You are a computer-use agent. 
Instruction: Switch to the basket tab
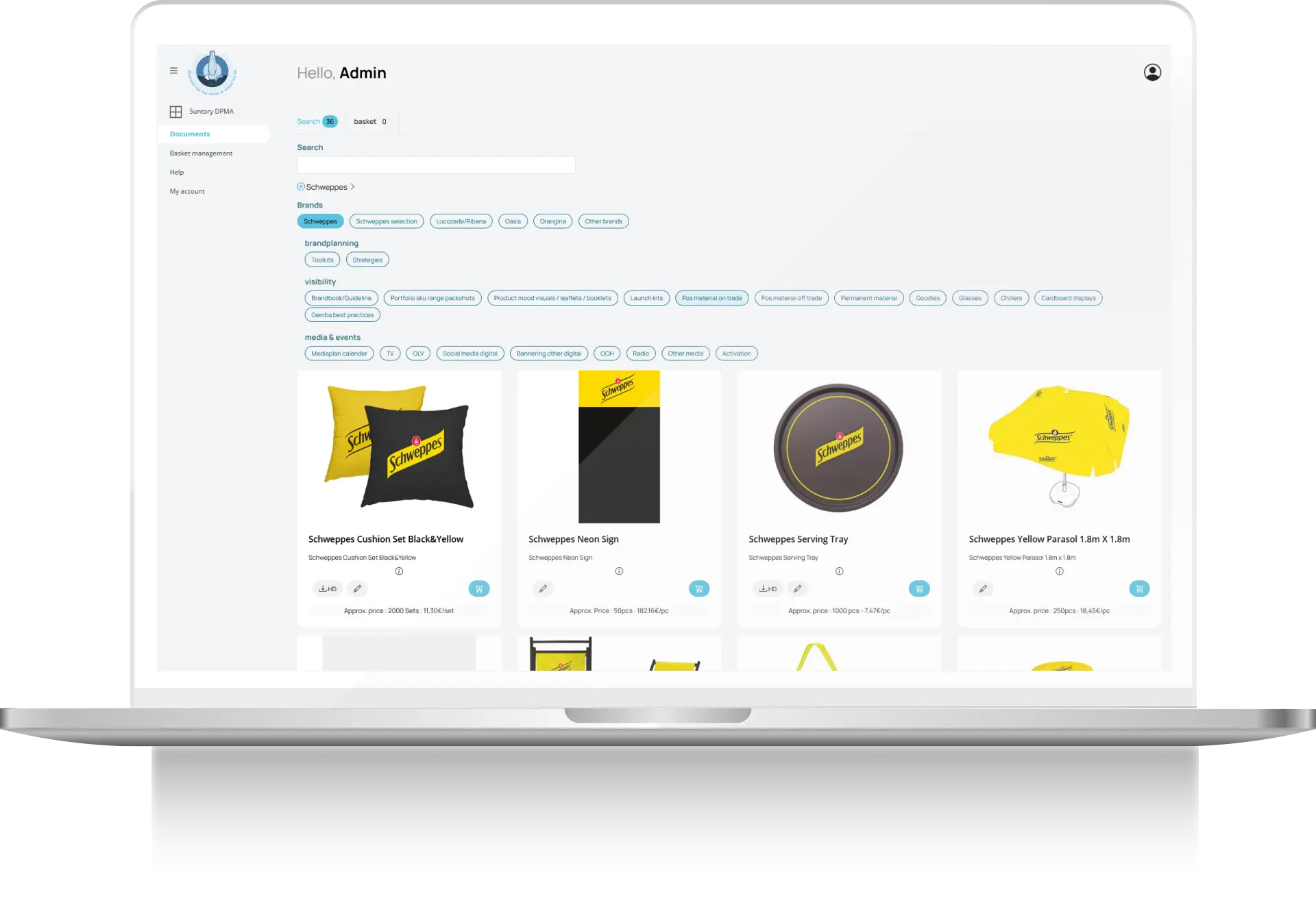click(x=370, y=121)
